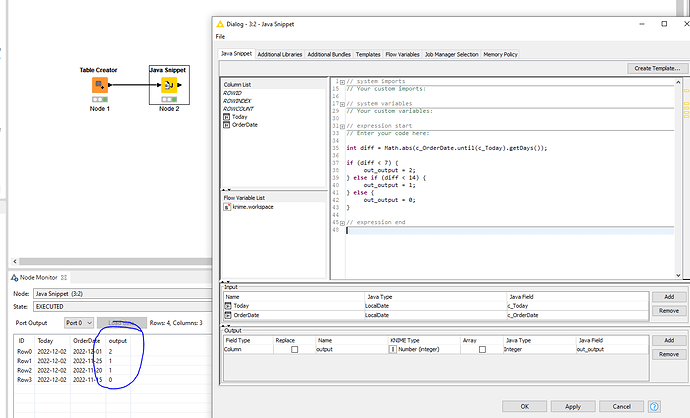Select ROWINDEX in the Column List
Image resolution: width=690 pixels, height=418 pixels.
click(237, 101)
